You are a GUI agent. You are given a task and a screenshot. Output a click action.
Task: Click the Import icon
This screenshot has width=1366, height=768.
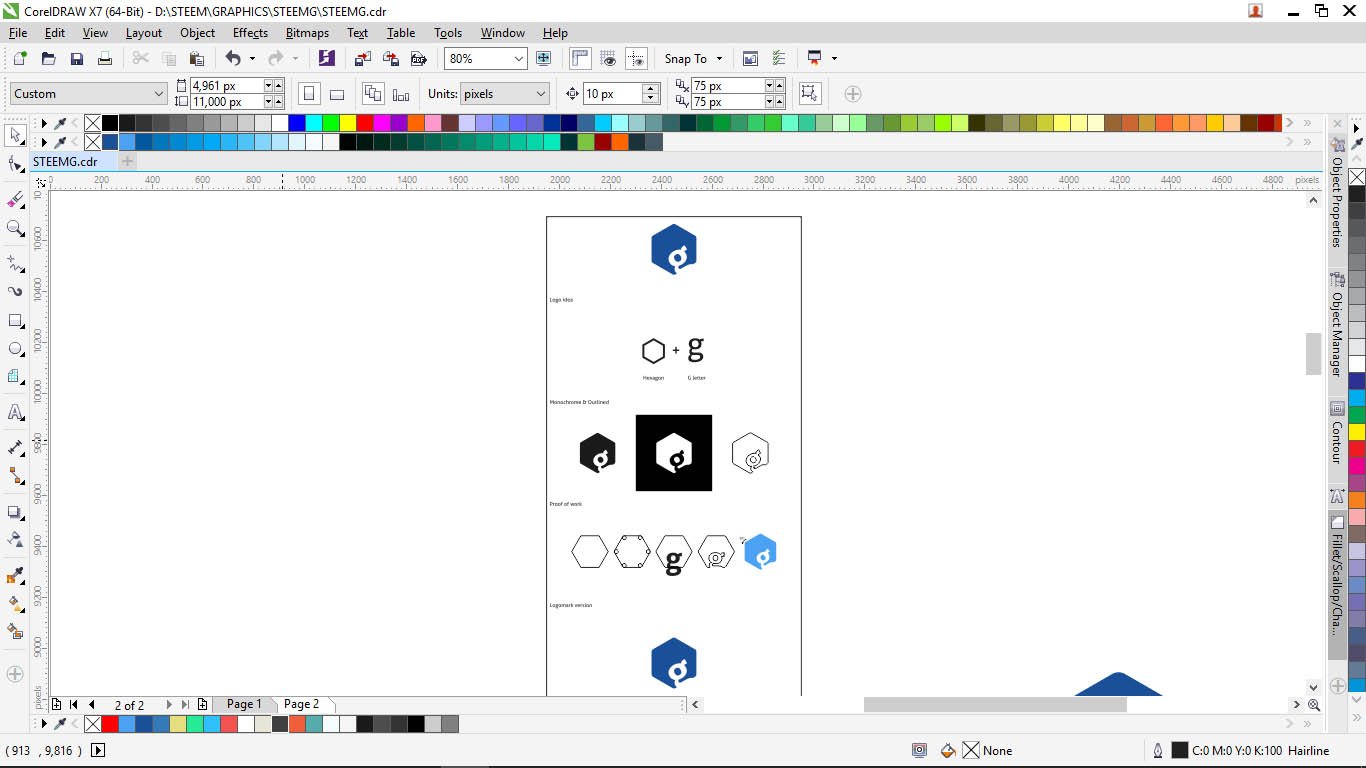363,59
